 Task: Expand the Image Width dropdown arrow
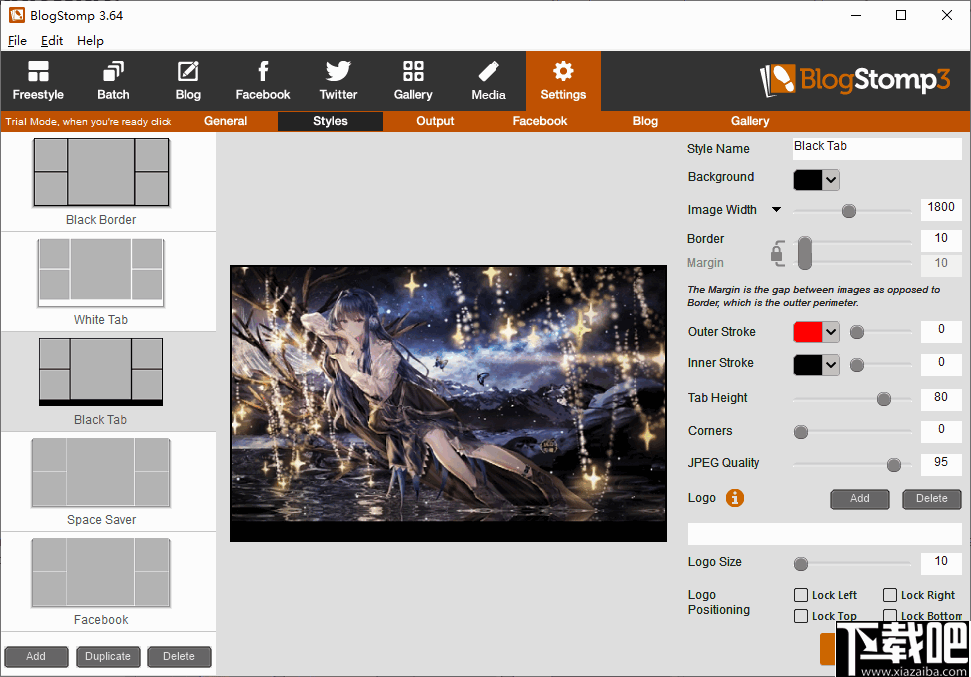pyautogui.click(x=777, y=210)
